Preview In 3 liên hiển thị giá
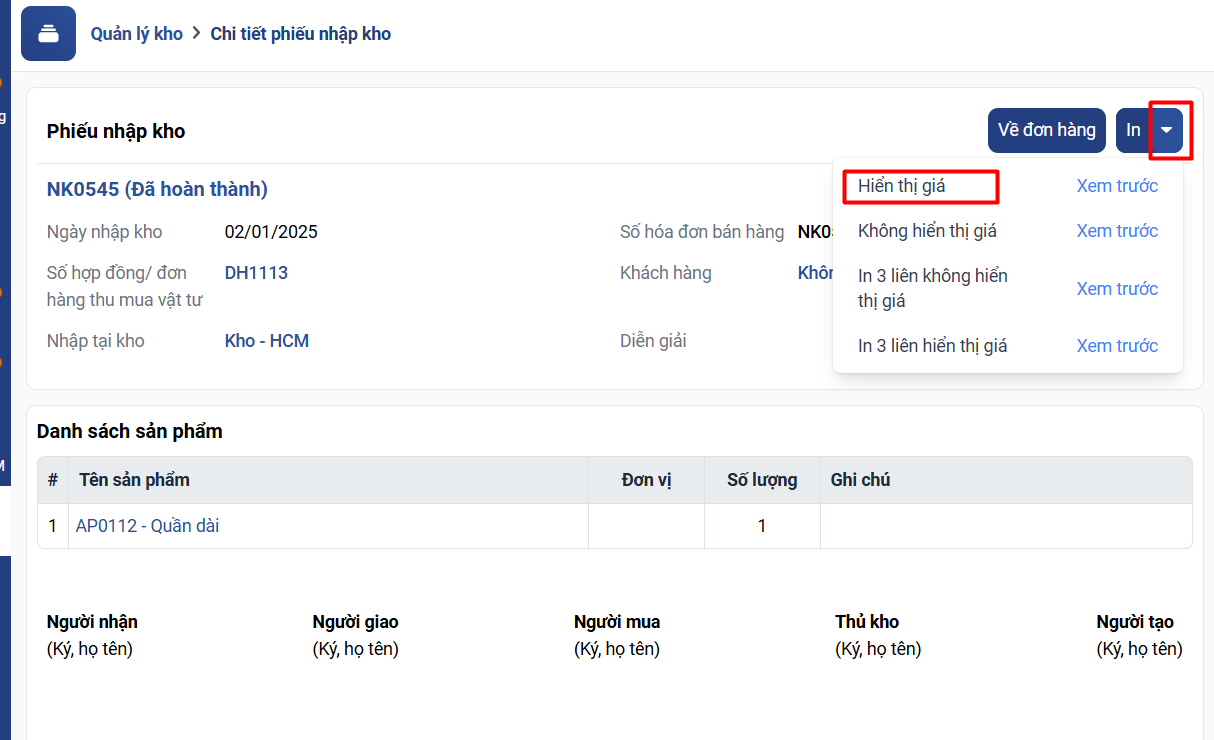The image size is (1214, 740). [1117, 346]
